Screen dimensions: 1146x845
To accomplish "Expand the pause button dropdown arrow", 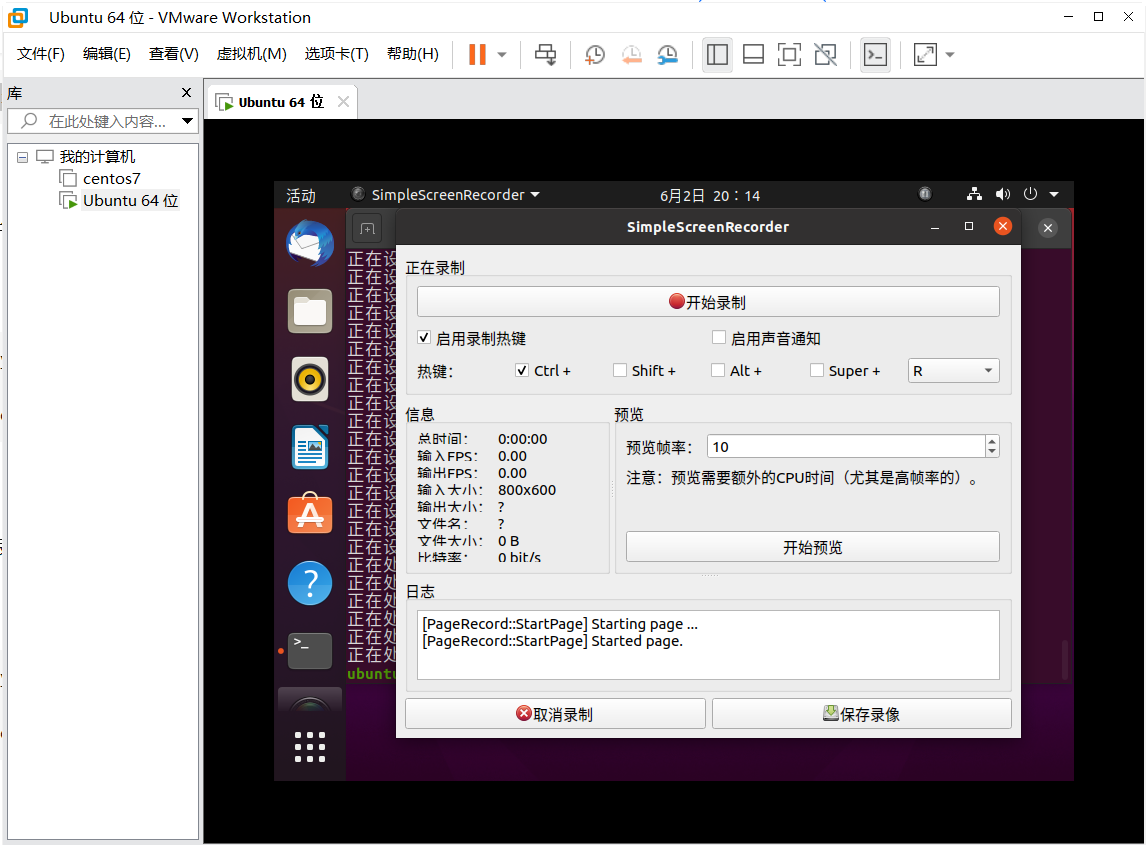I will [x=500, y=54].
